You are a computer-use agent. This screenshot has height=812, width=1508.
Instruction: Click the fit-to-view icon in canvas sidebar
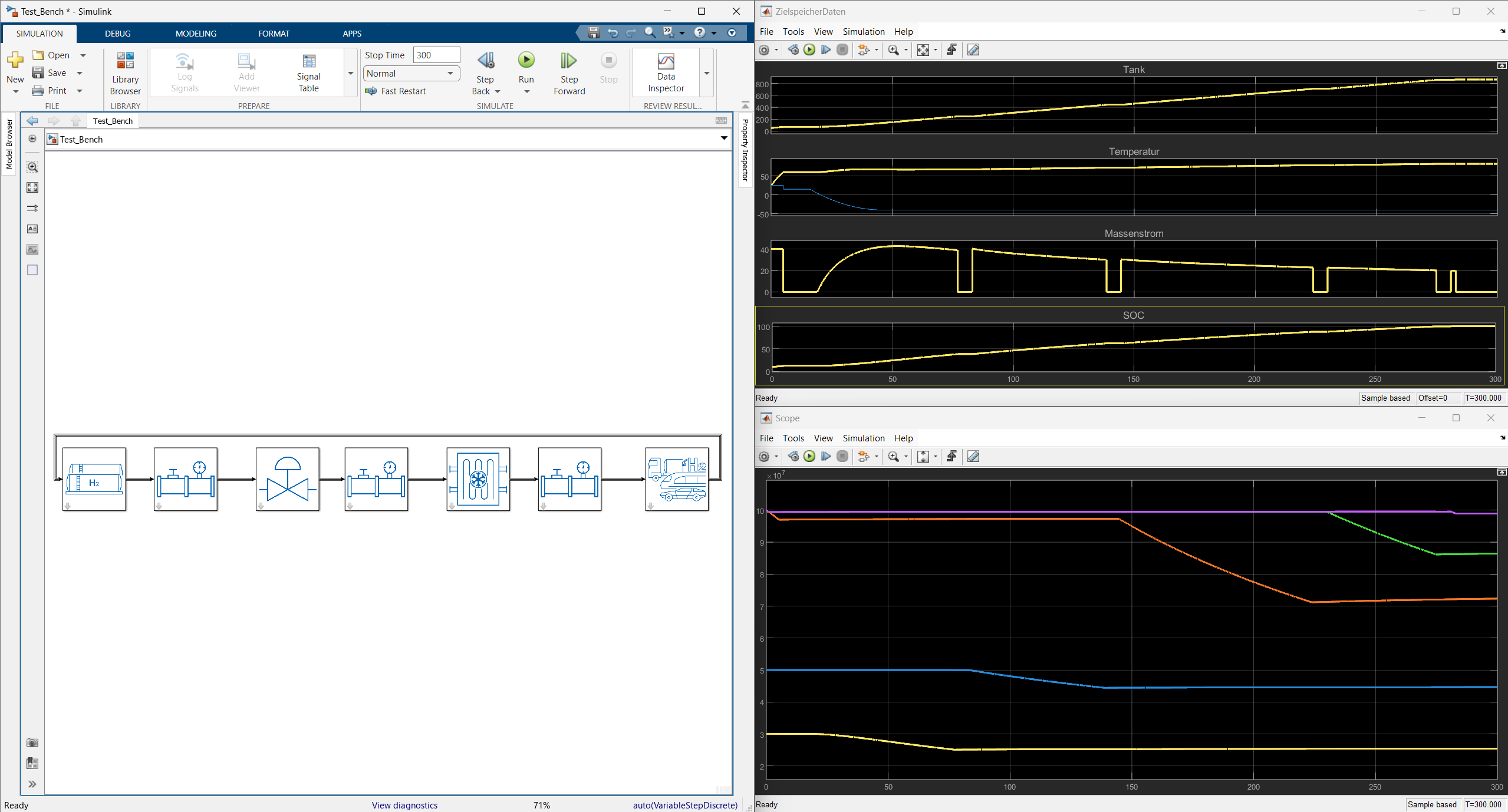tap(32, 187)
